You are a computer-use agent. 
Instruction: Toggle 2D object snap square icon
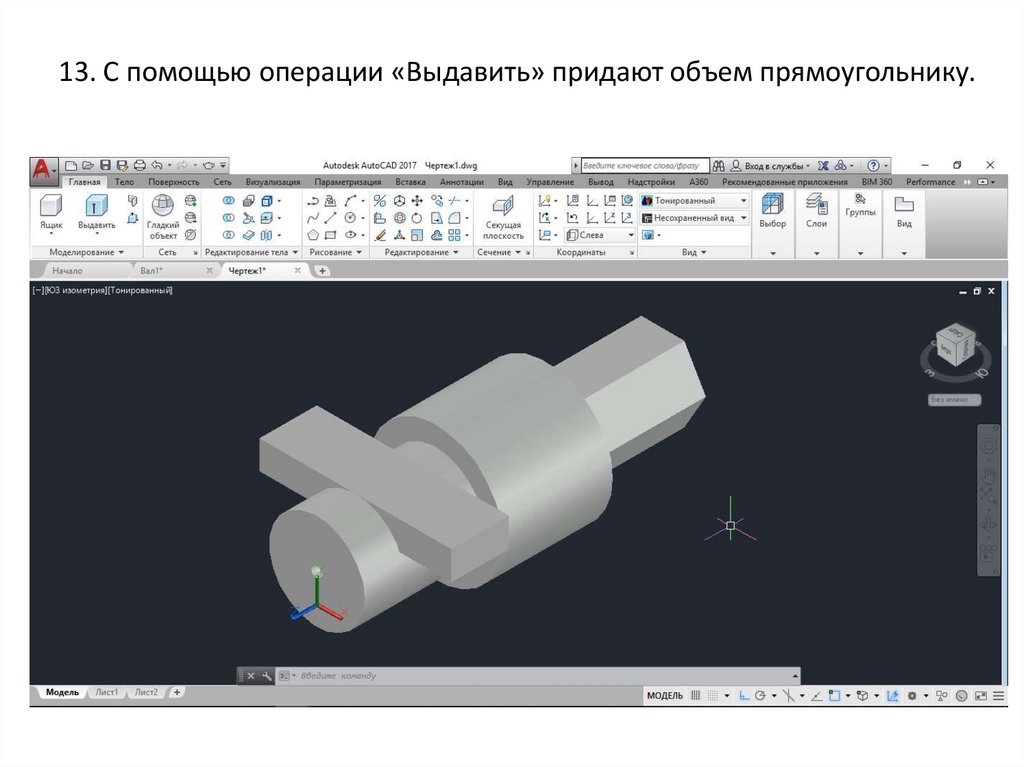tap(834, 696)
